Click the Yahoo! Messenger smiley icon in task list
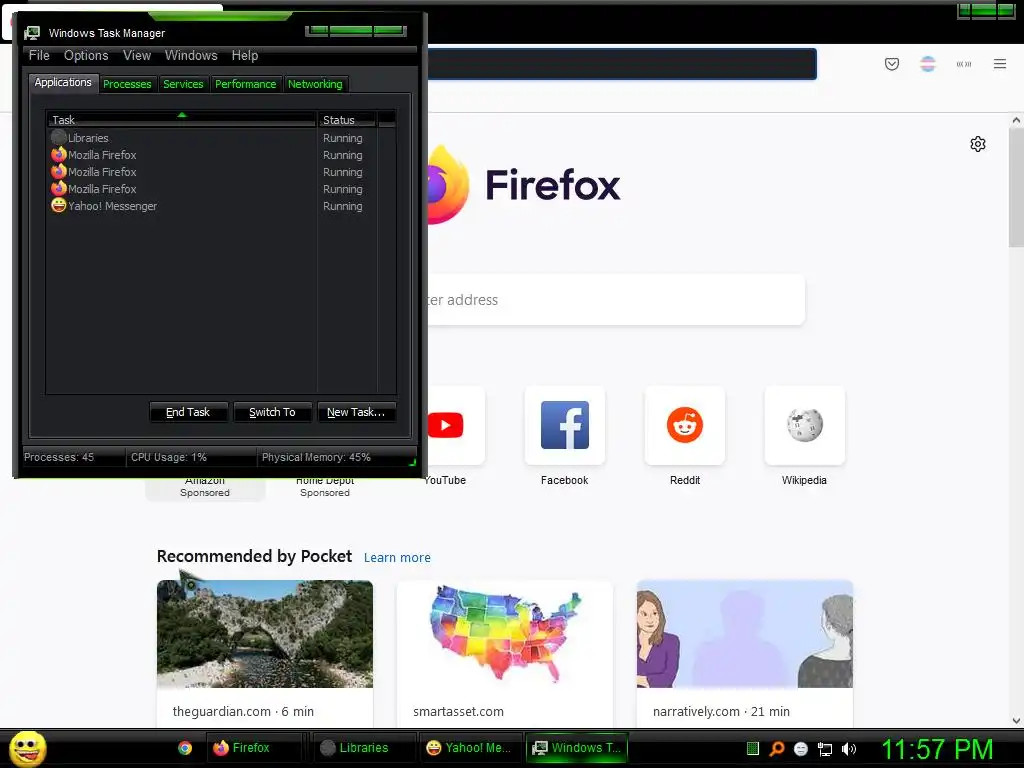Screen dimensions: 1024x768 click(x=59, y=205)
